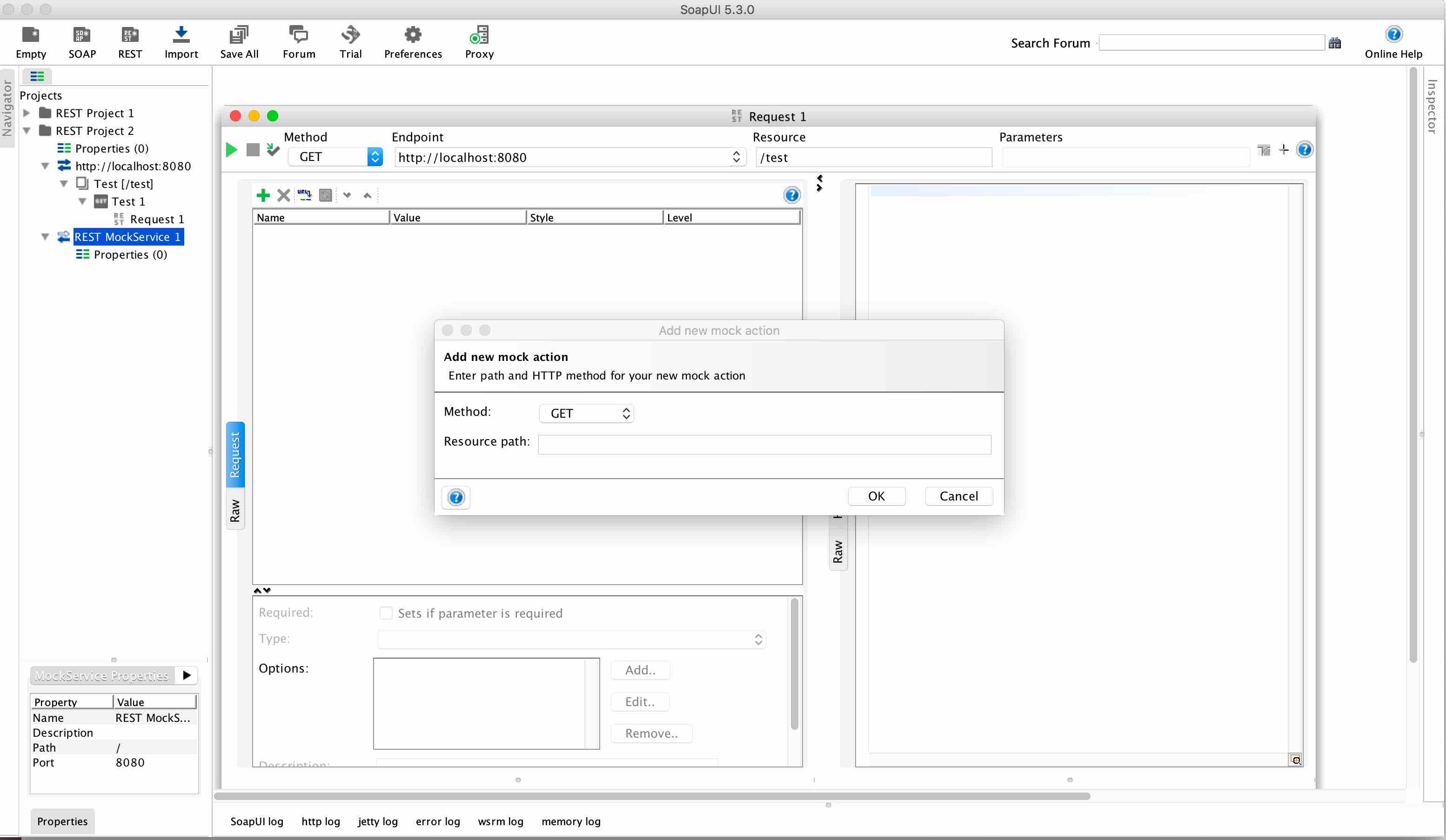Open the error log tab

[x=438, y=822]
